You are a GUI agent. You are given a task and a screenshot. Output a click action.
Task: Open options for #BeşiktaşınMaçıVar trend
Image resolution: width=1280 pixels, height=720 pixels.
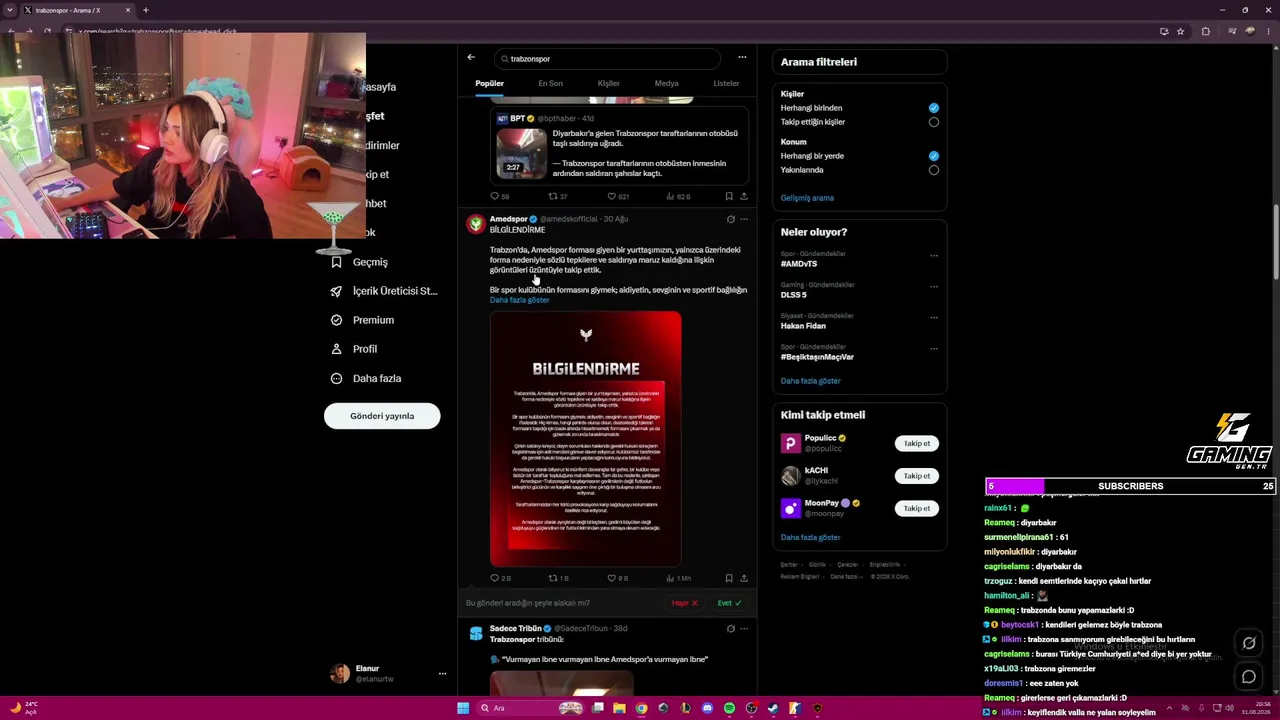pyautogui.click(x=934, y=348)
